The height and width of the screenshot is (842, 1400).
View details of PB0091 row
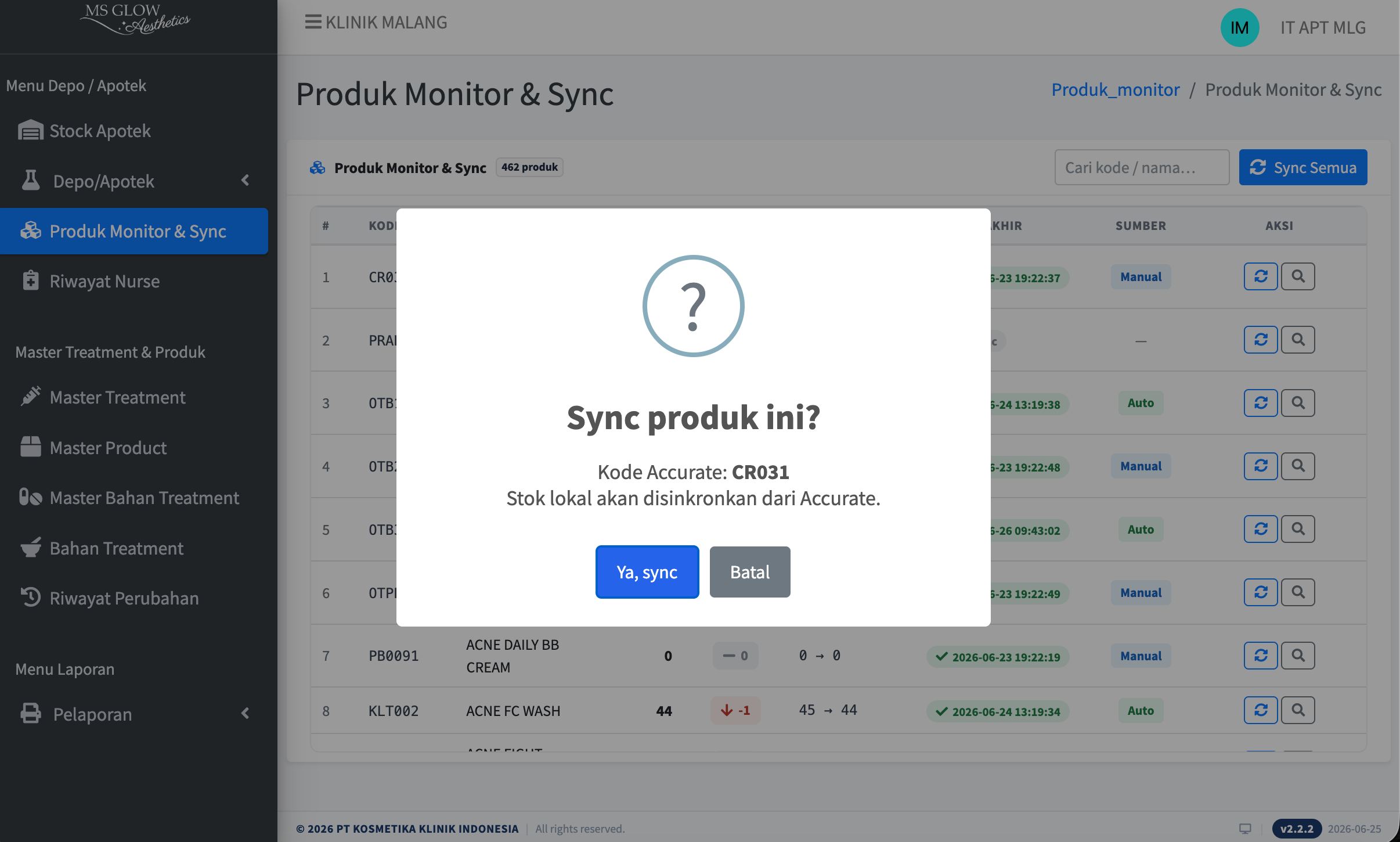coord(1298,656)
